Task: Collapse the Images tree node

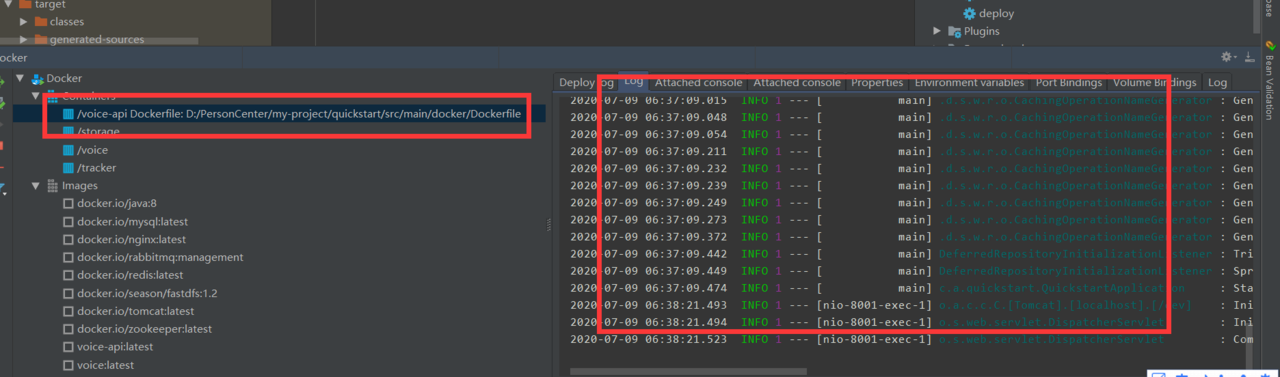Action: pyautogui.click(x=36, y=186)
